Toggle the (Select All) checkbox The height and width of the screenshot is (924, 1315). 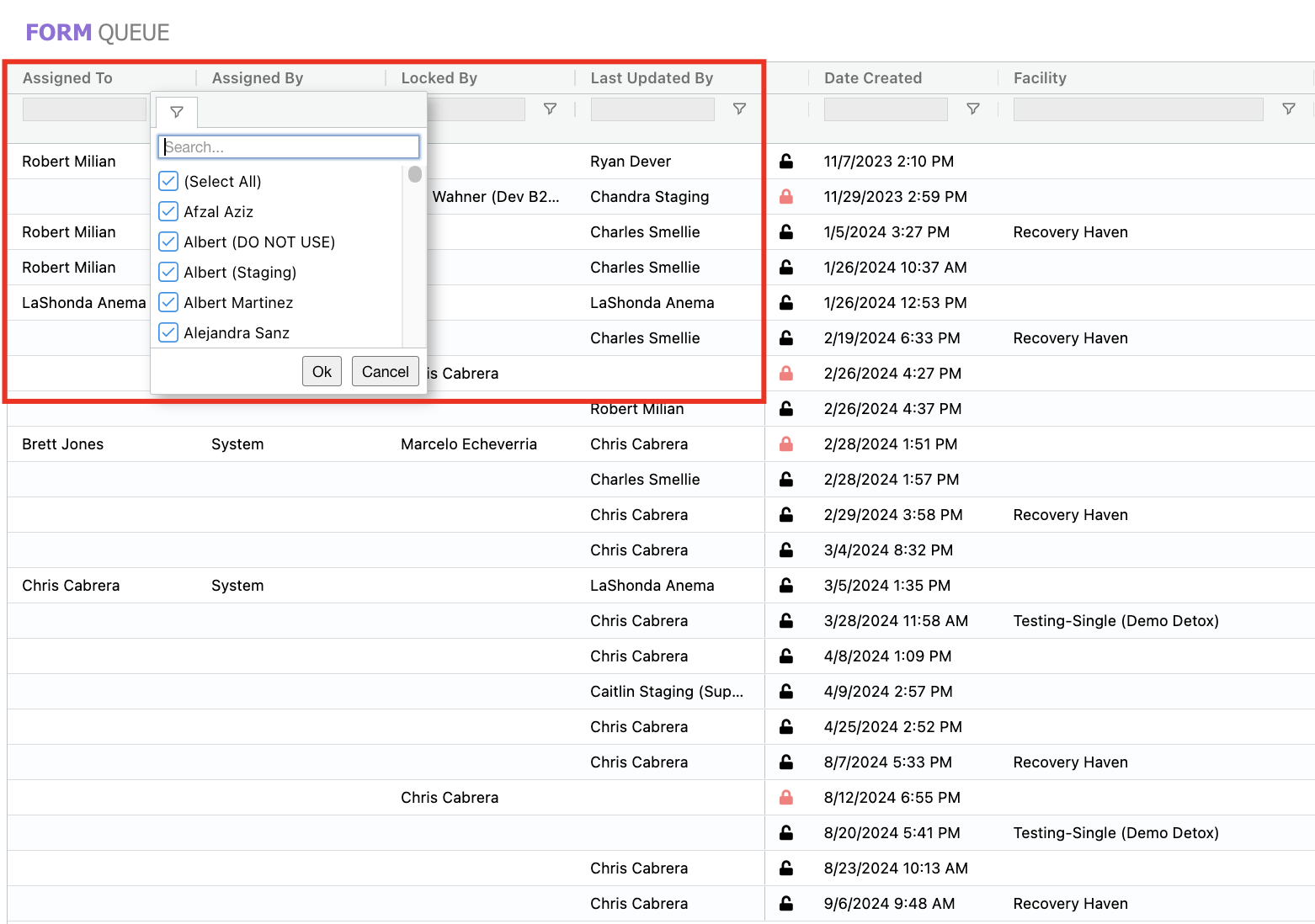(168, 182)
